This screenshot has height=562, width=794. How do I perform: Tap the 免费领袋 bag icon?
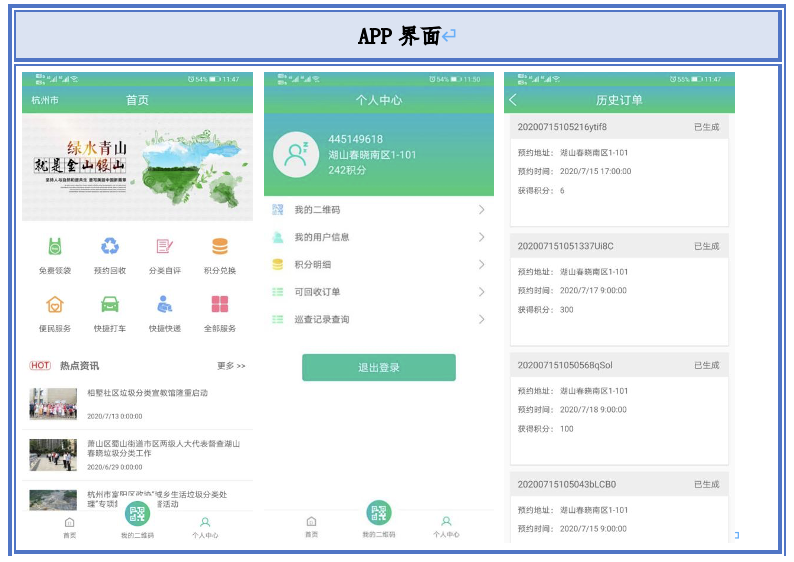click(55, 247)
